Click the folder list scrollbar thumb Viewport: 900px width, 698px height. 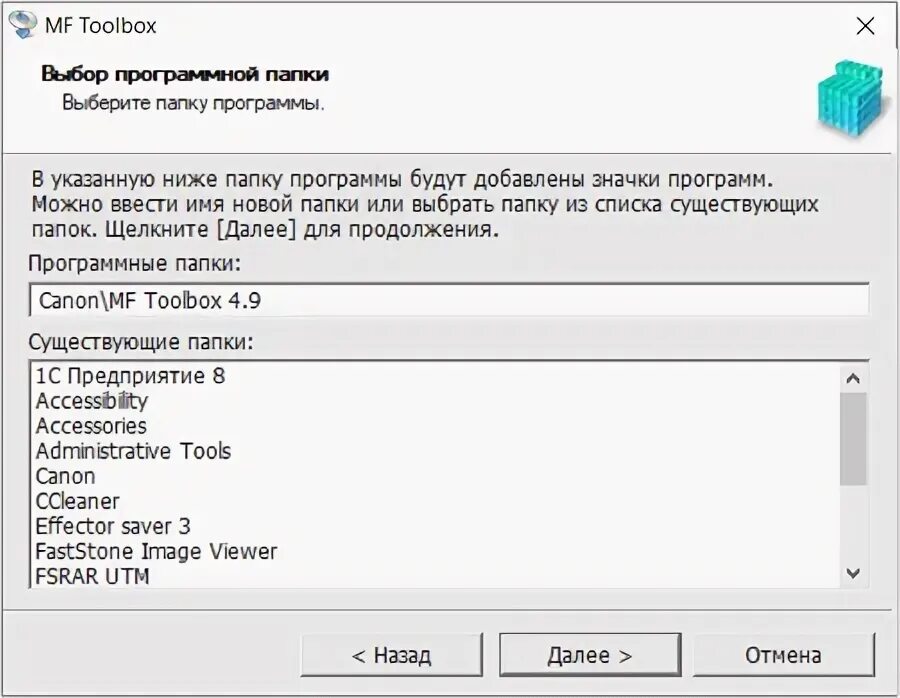852,438
